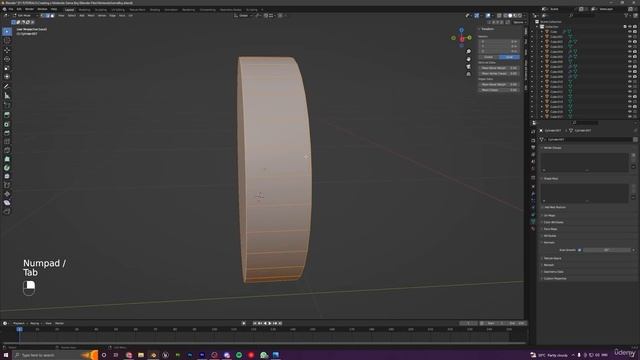This screenshot has height=360, width=640.
Task: Select the Select Box tool
Action: [x=7, y=32]
